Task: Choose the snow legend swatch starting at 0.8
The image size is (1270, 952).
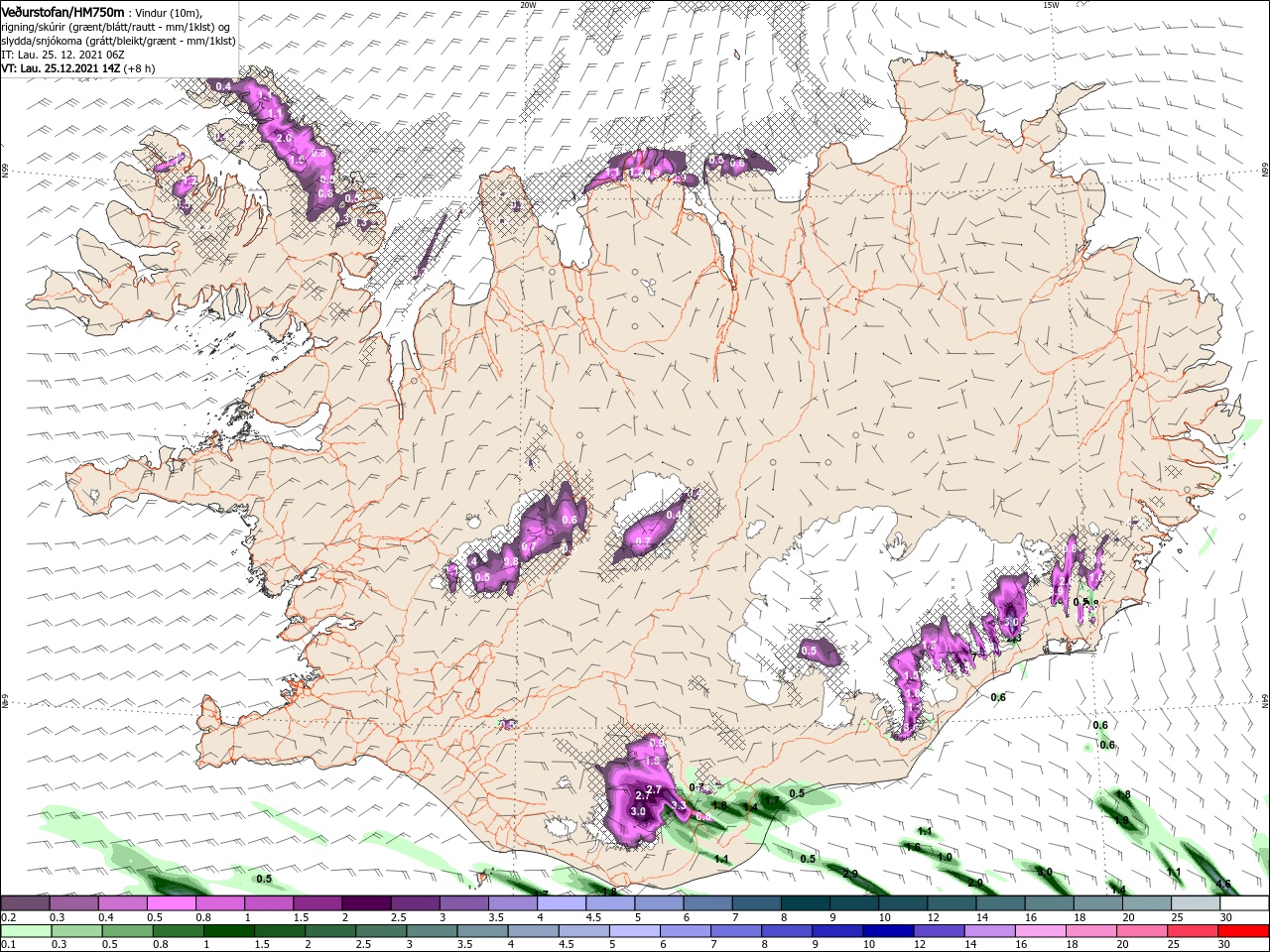Action: pyautogui.click(x=219, y=903)
